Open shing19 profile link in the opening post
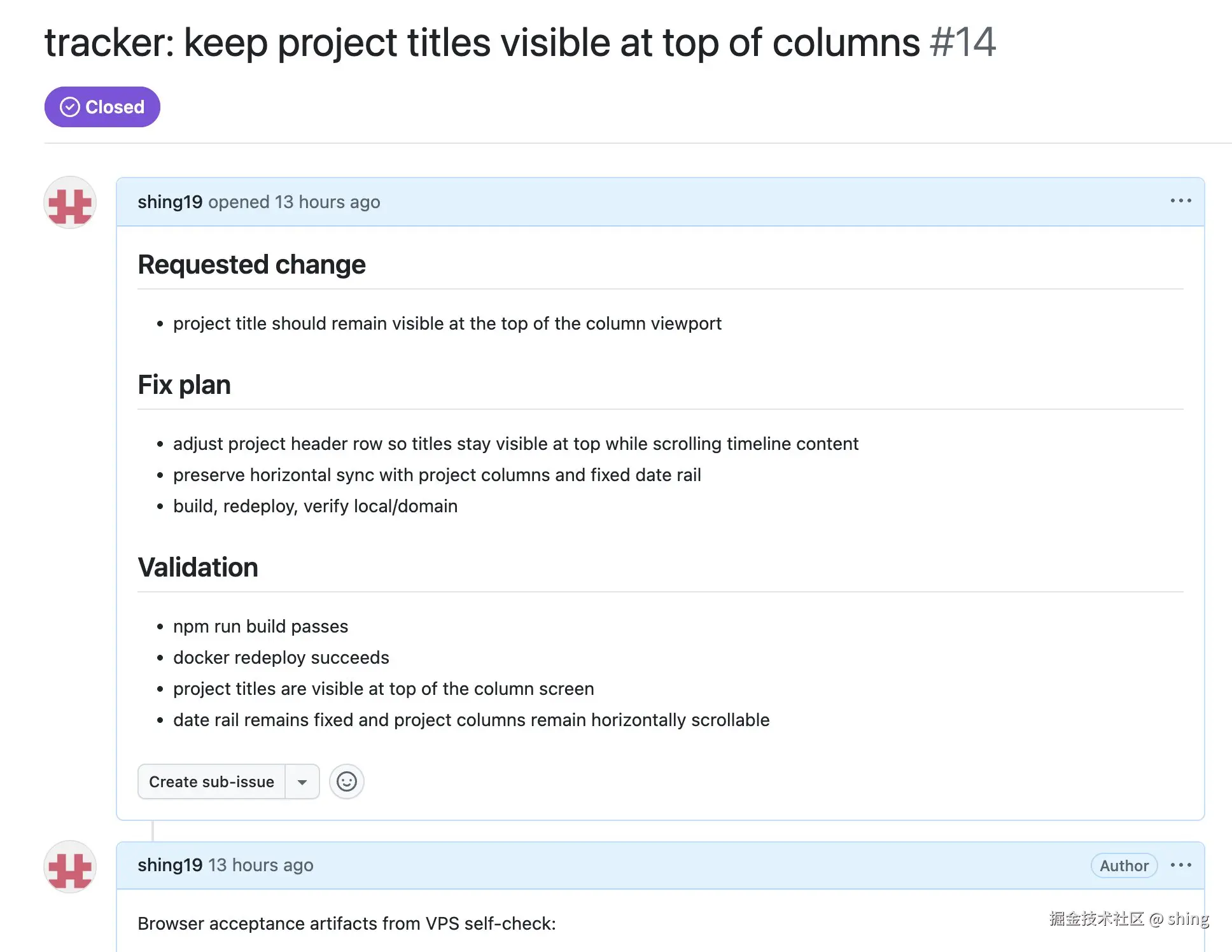 169,202
